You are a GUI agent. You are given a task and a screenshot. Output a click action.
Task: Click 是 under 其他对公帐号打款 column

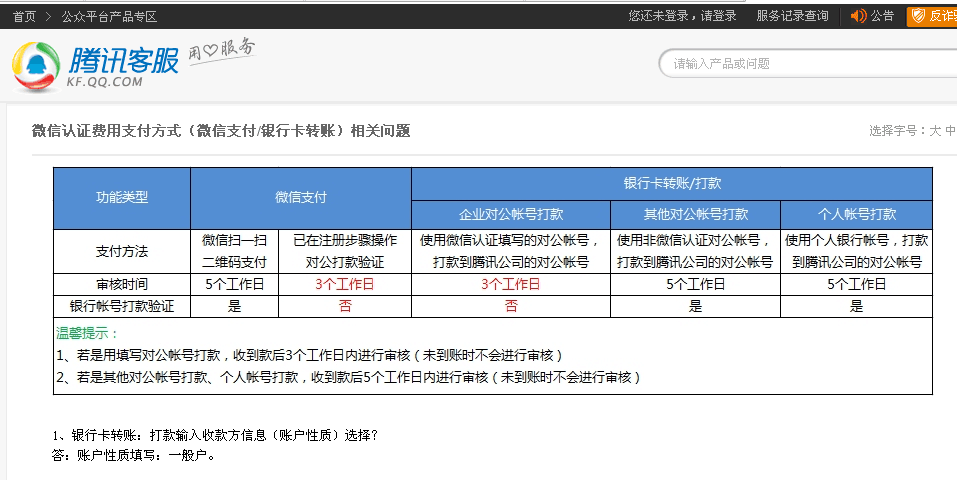click(x=696, y=307)
